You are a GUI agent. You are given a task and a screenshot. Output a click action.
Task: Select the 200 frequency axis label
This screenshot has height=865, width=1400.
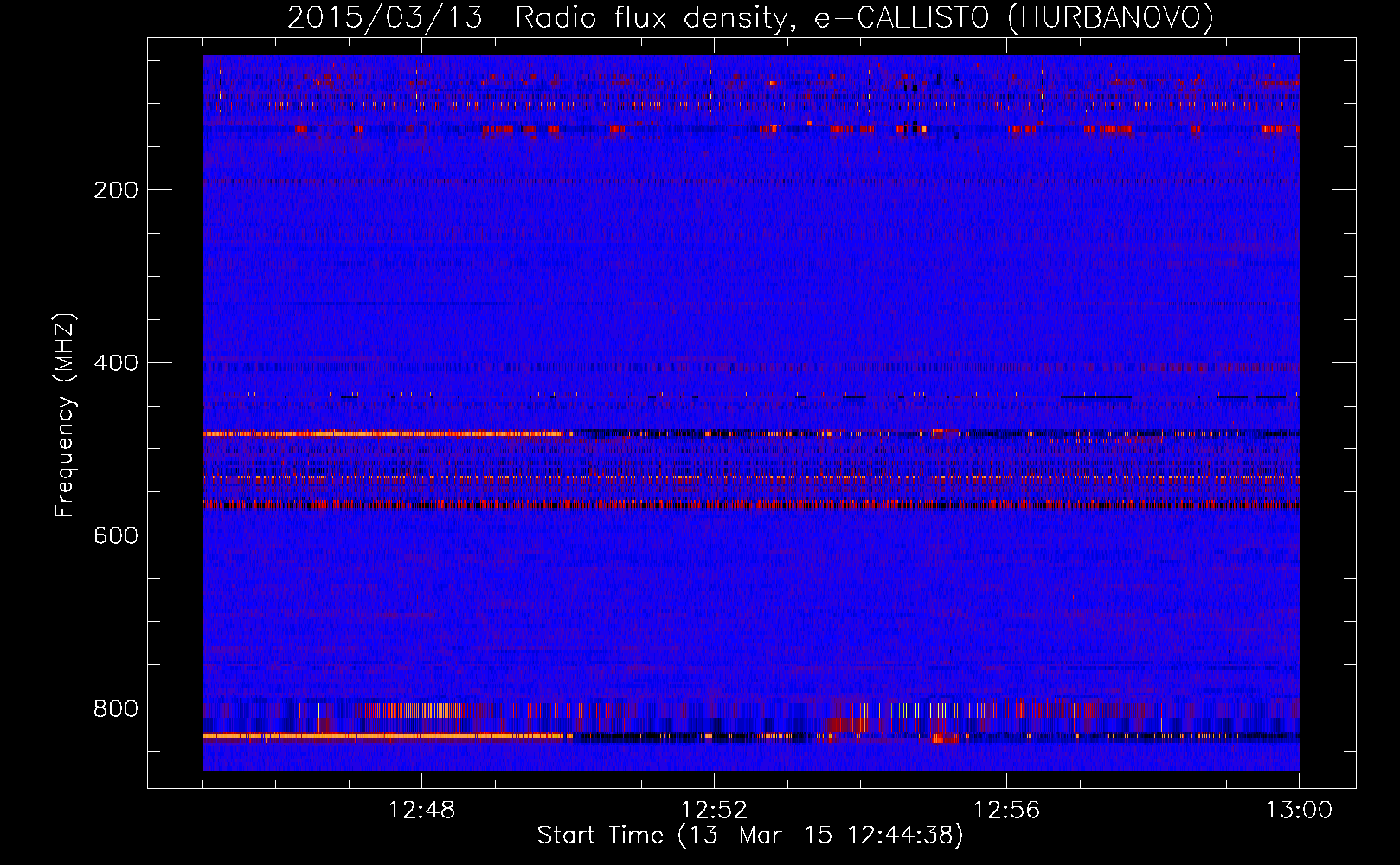116,189
